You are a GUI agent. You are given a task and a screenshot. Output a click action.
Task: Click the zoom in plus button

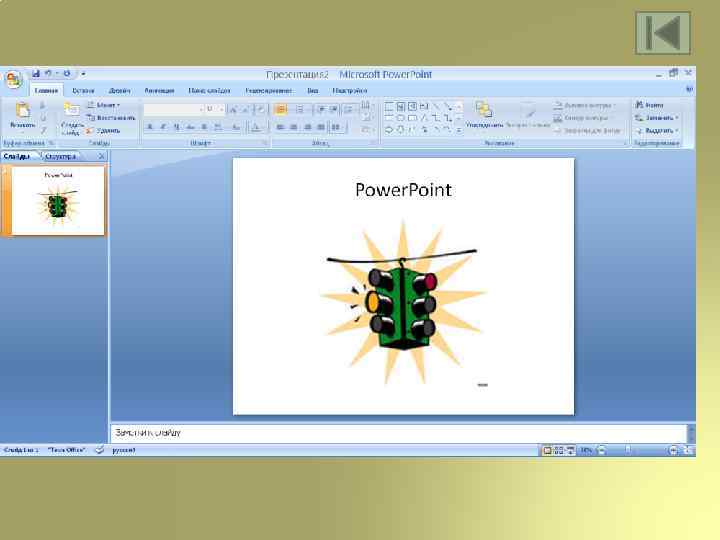pyautogui.click(x=673, y=450)
